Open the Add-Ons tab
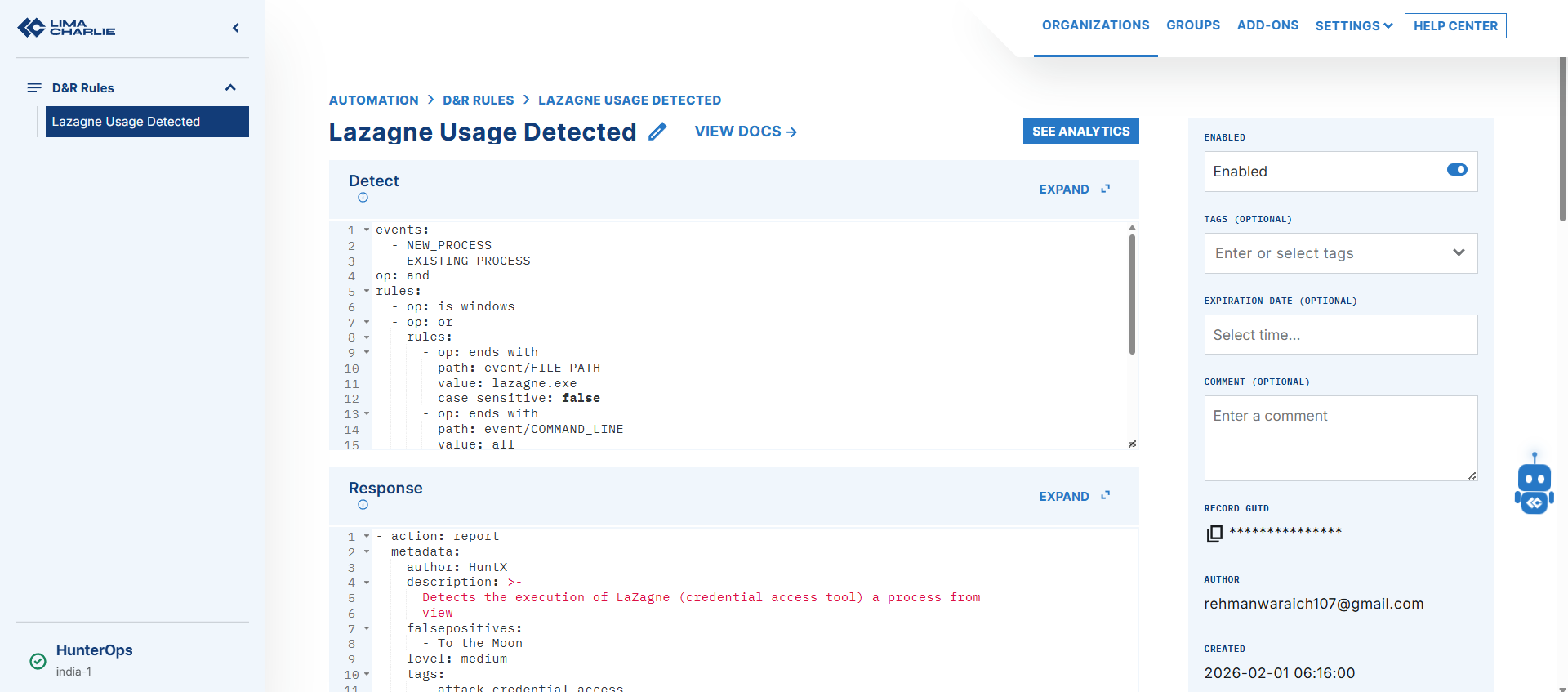Screen dimensions: 1568x692 (x=1267, y=25)
